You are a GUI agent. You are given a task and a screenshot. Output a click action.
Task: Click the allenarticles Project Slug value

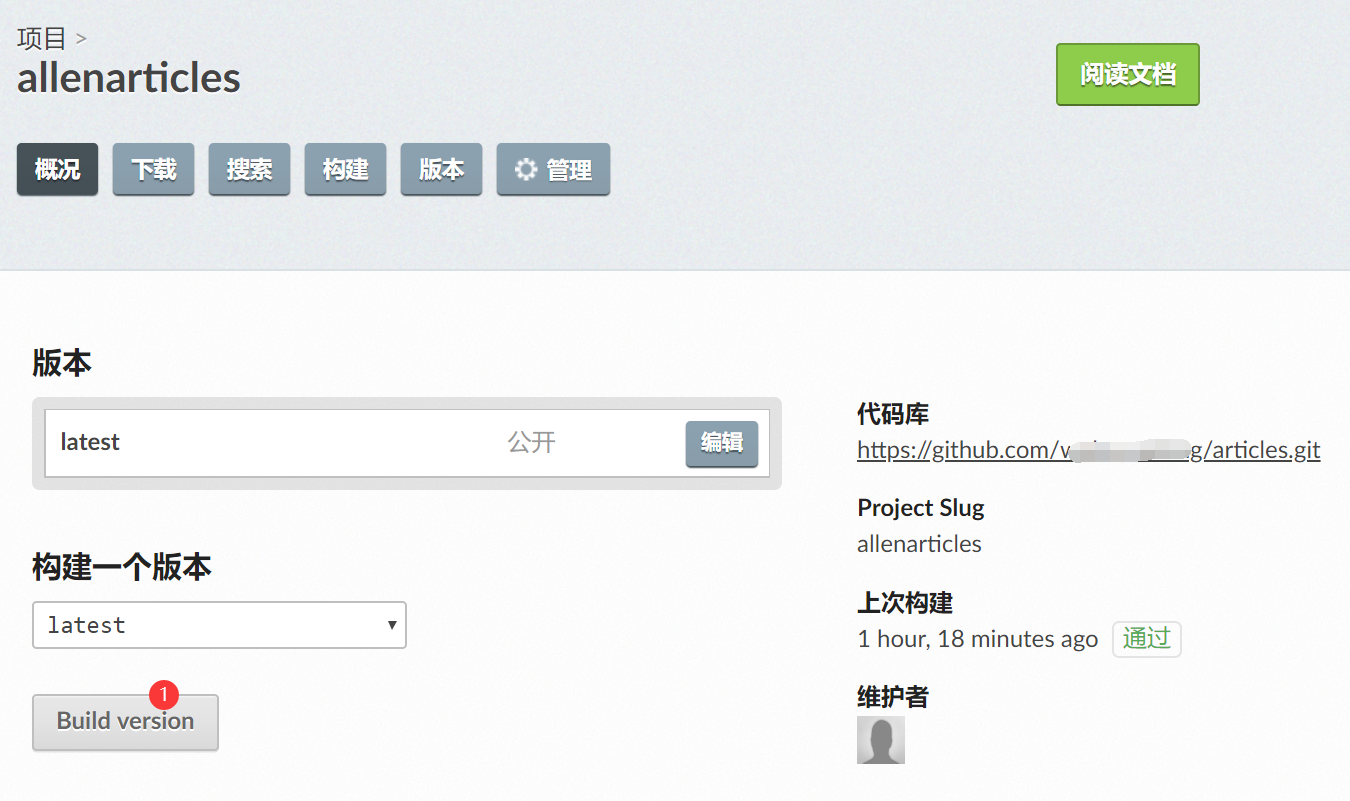(x=919, y=544)
